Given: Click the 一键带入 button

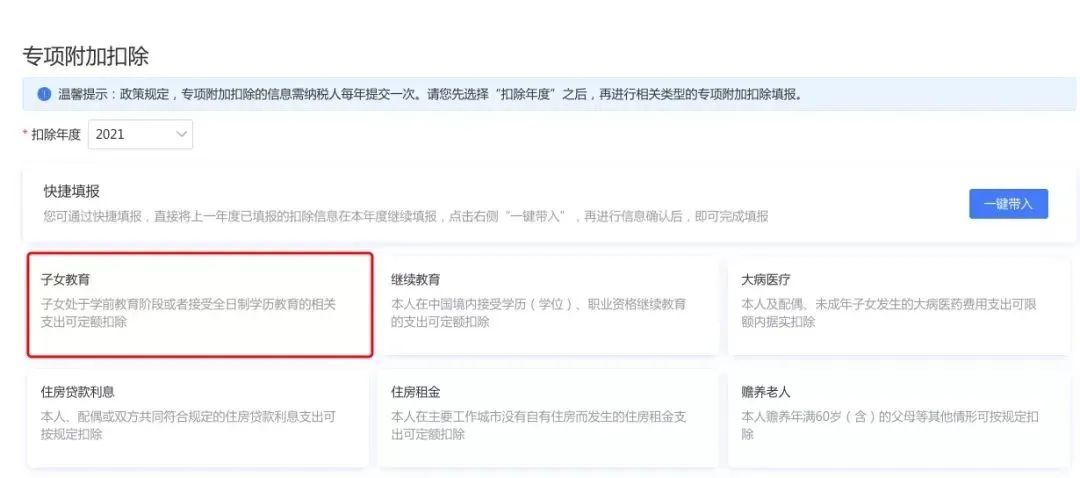Looking at the screenshot, I should pyautogui.click(x=1008, y=204).
